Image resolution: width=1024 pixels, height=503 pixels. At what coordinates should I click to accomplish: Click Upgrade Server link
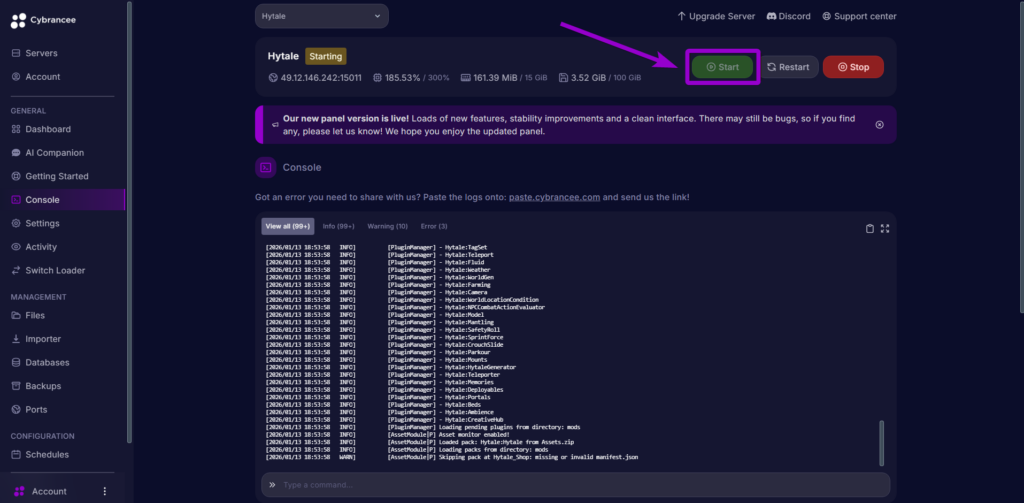[716, 16]
